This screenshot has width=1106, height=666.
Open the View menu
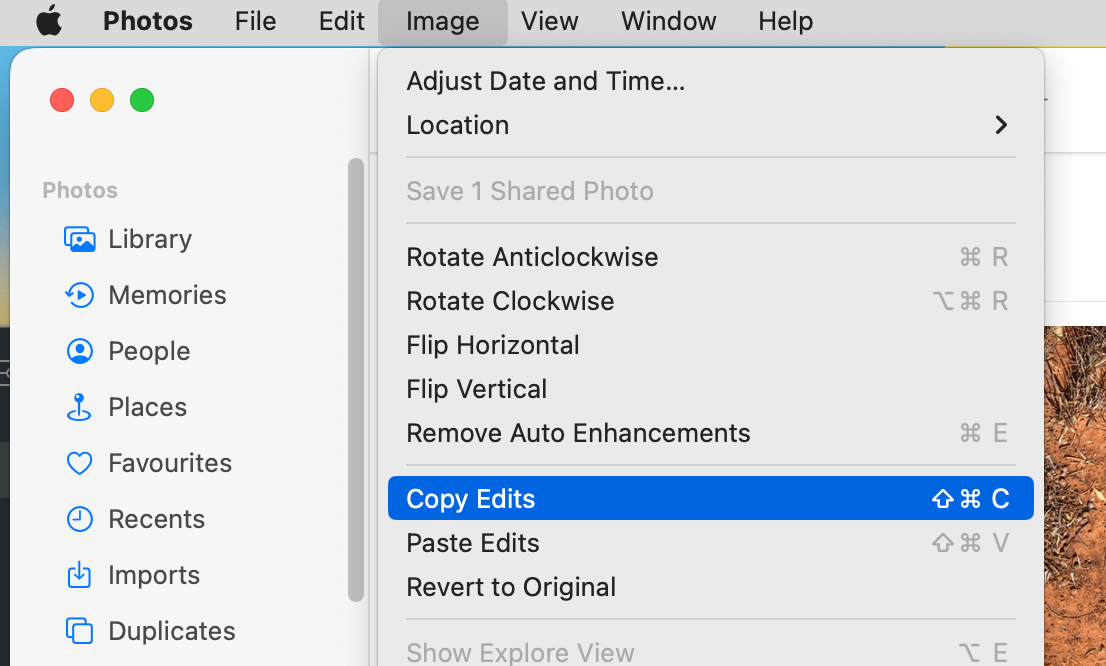tap(549, 21)
